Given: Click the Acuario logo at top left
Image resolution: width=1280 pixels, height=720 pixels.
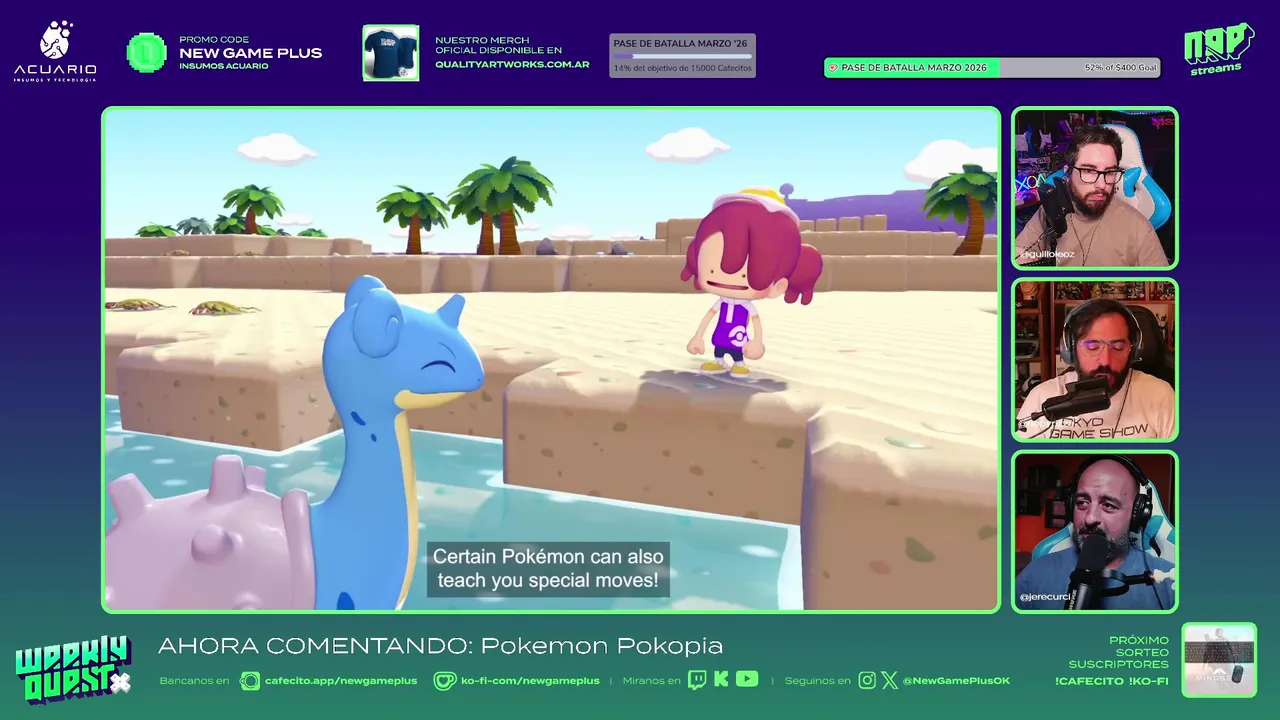Looking at the screenshot, I should coord(55,50).
